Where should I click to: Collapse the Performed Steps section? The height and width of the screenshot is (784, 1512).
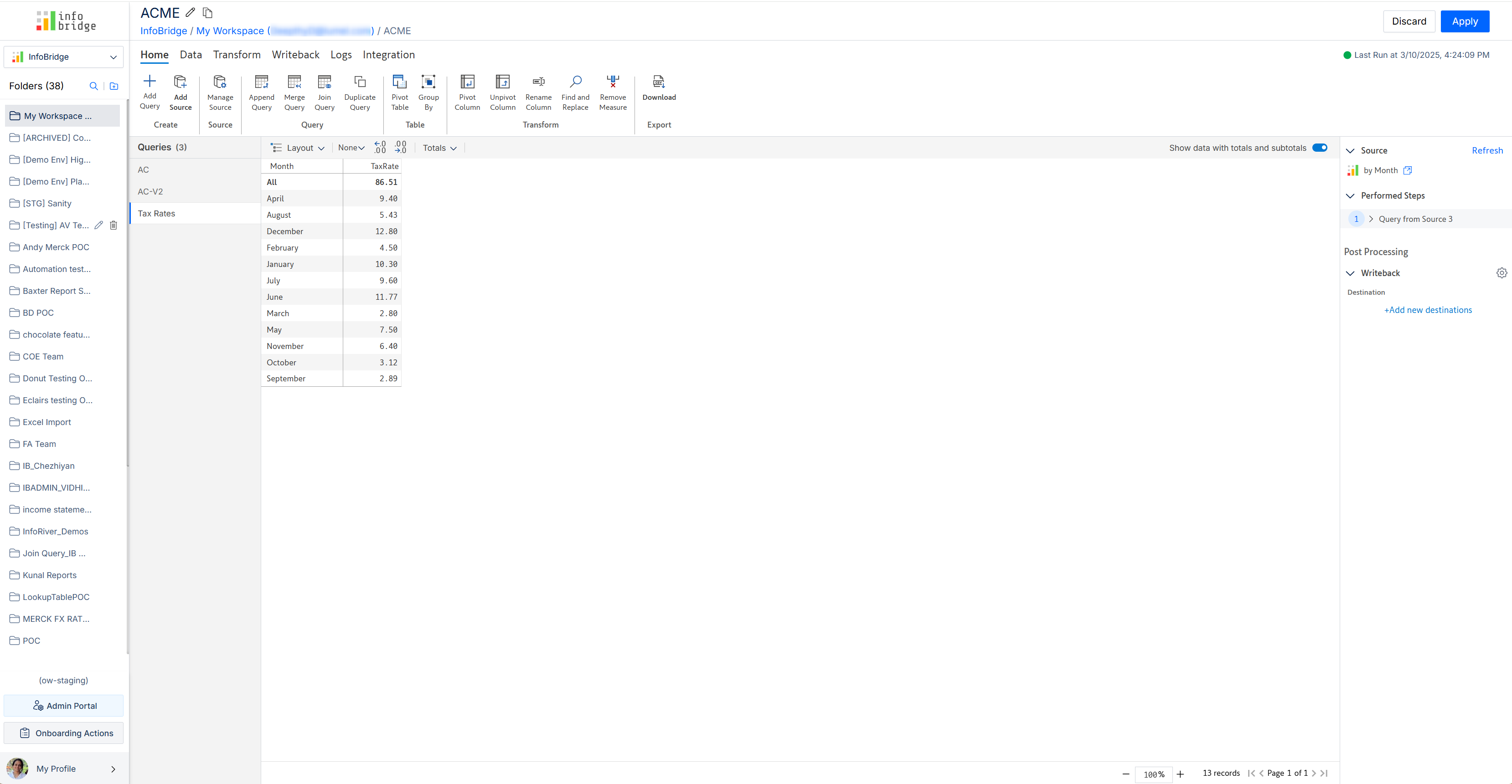1350,196
